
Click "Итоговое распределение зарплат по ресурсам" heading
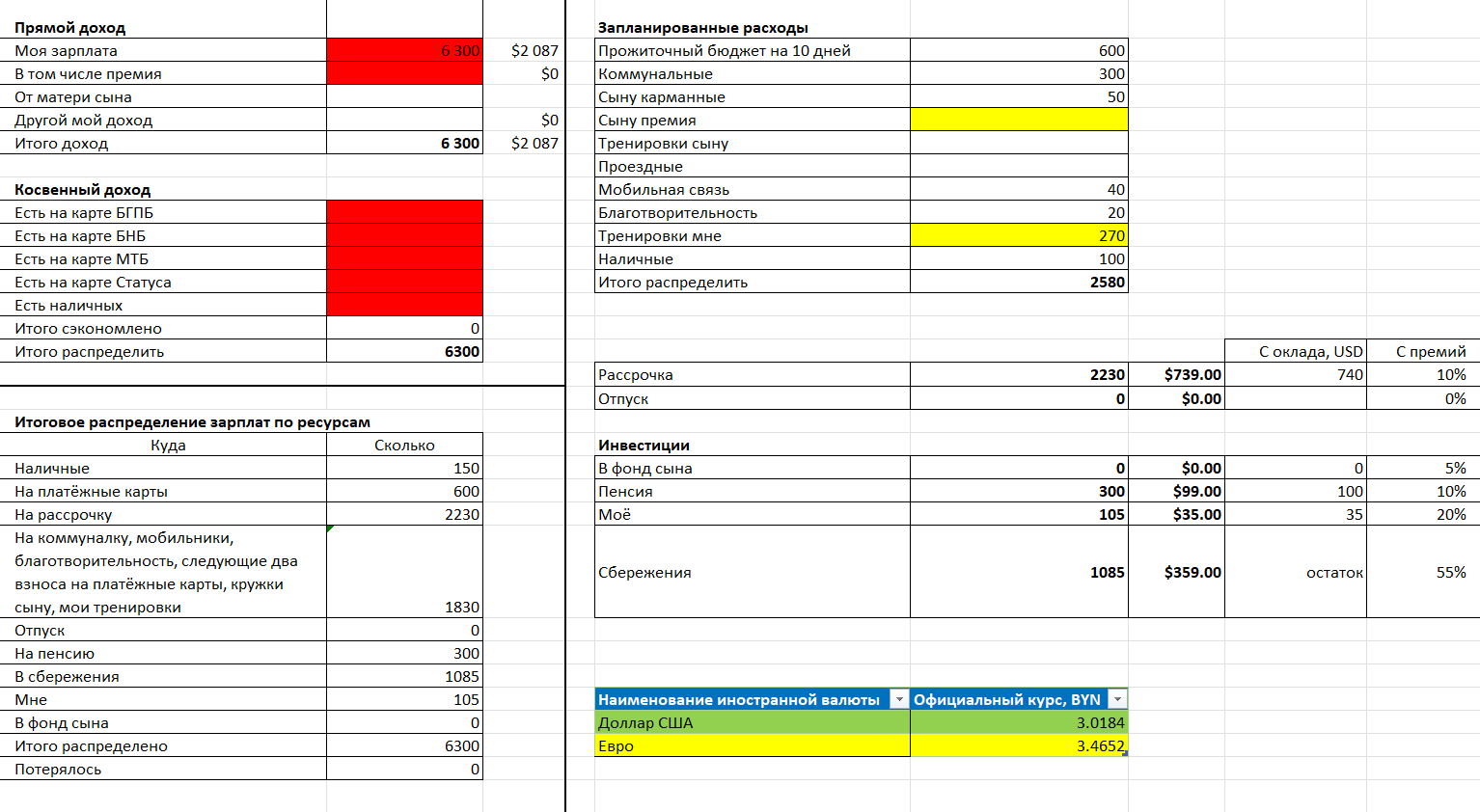(192, 422)
